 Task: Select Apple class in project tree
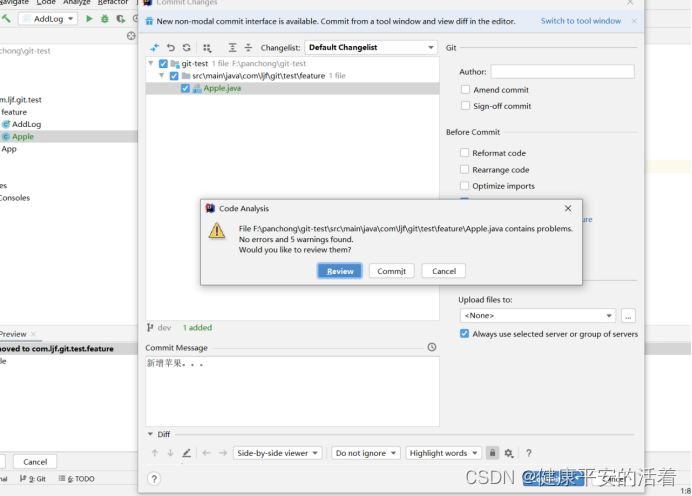tap(23, 136)
